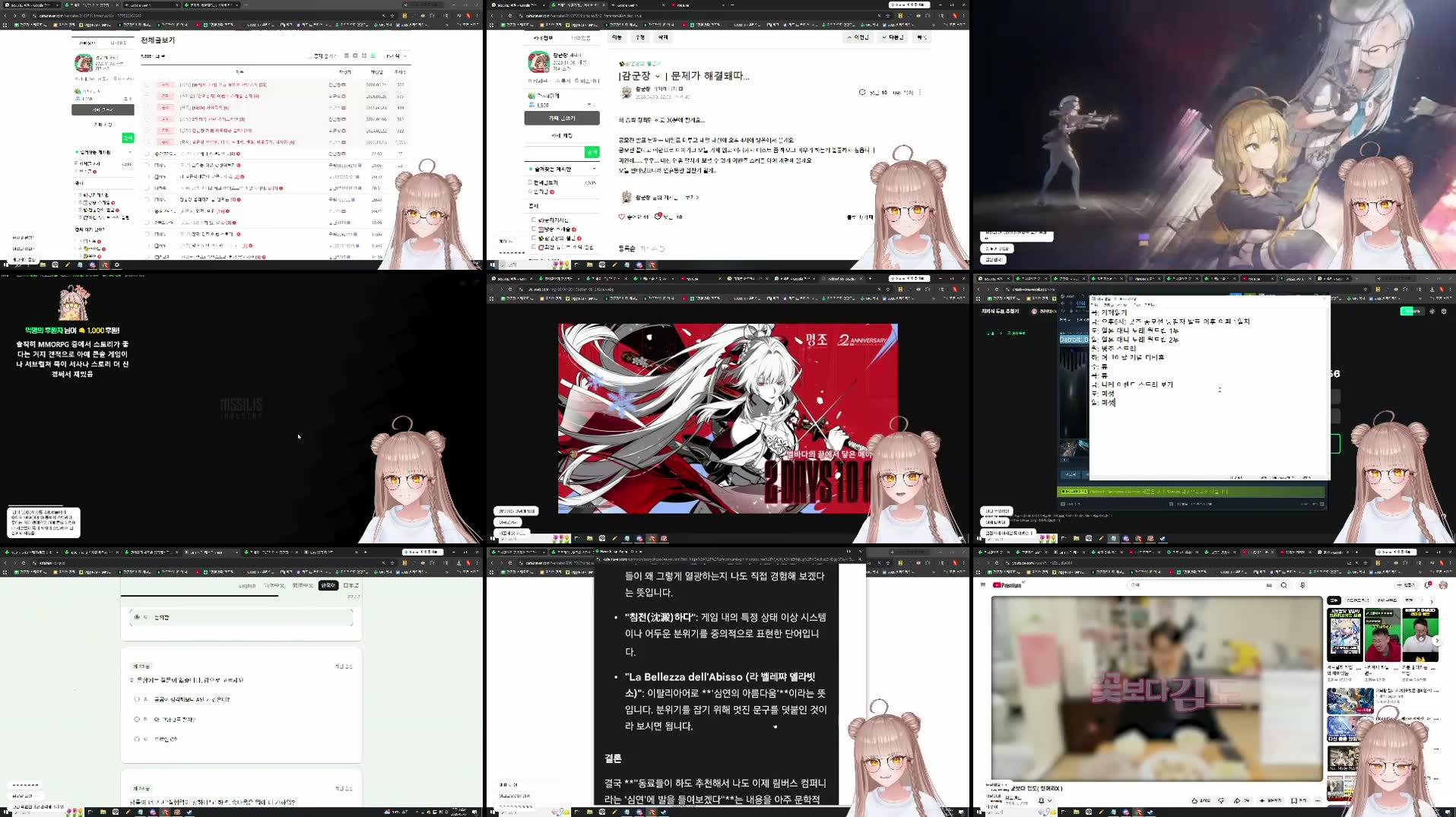Viewport: 1456px width, 817px height.
Task: Open the post's vertical three-dot options menu
Action: coord(920,93)
